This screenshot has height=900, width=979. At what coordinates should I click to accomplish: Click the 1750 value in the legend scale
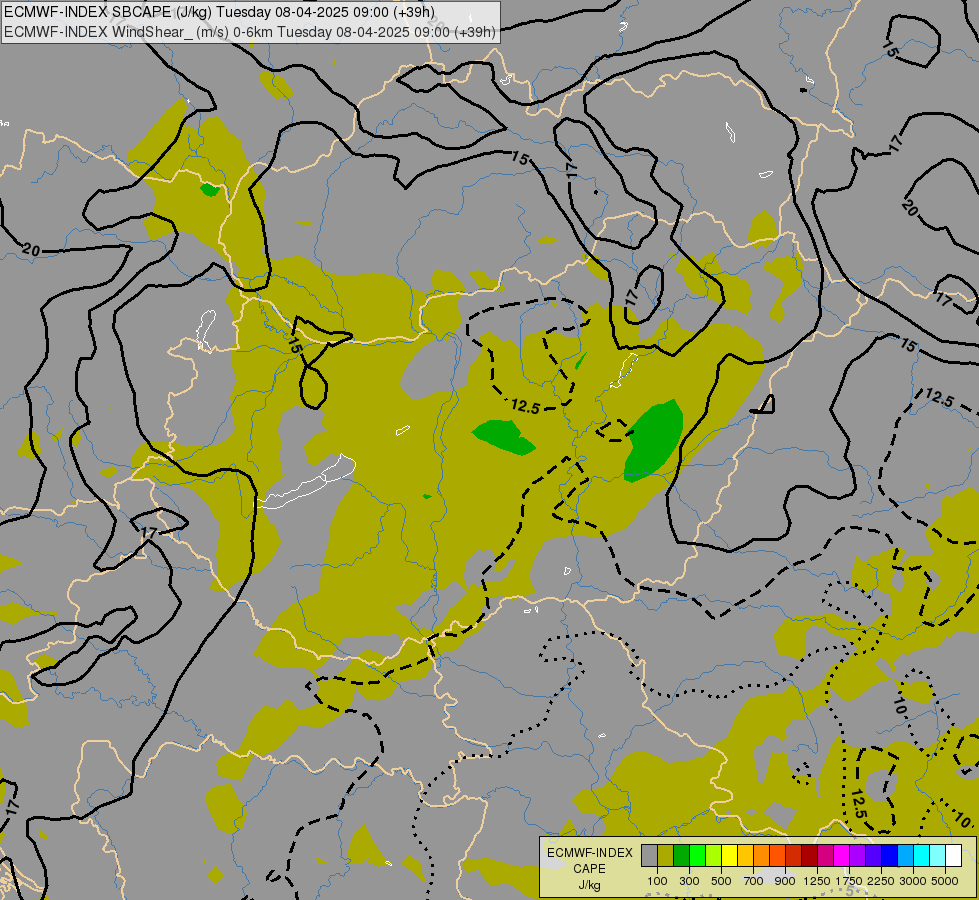[849, 881]
